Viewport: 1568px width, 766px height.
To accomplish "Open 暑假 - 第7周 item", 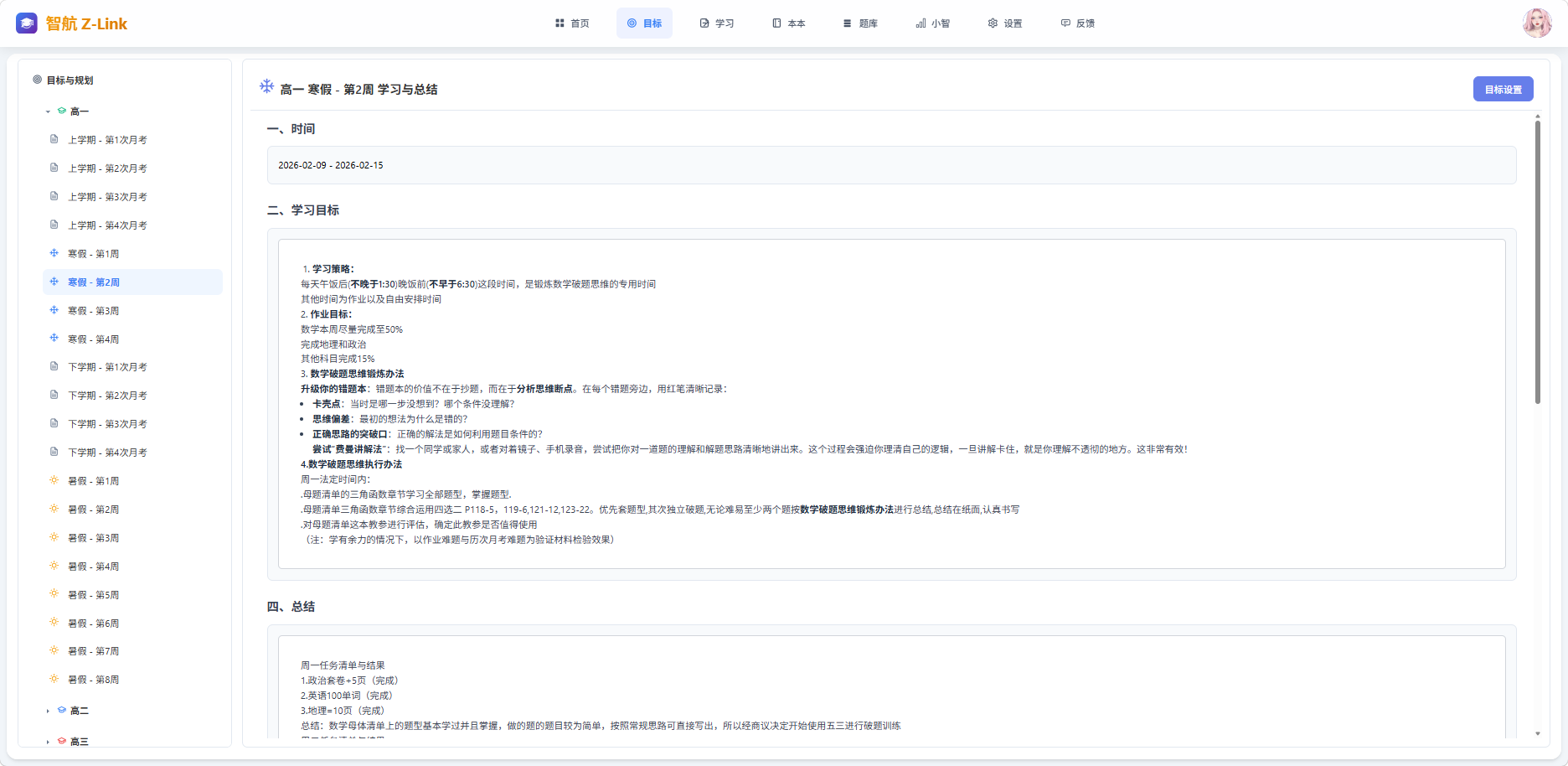I will click(132, 651).
